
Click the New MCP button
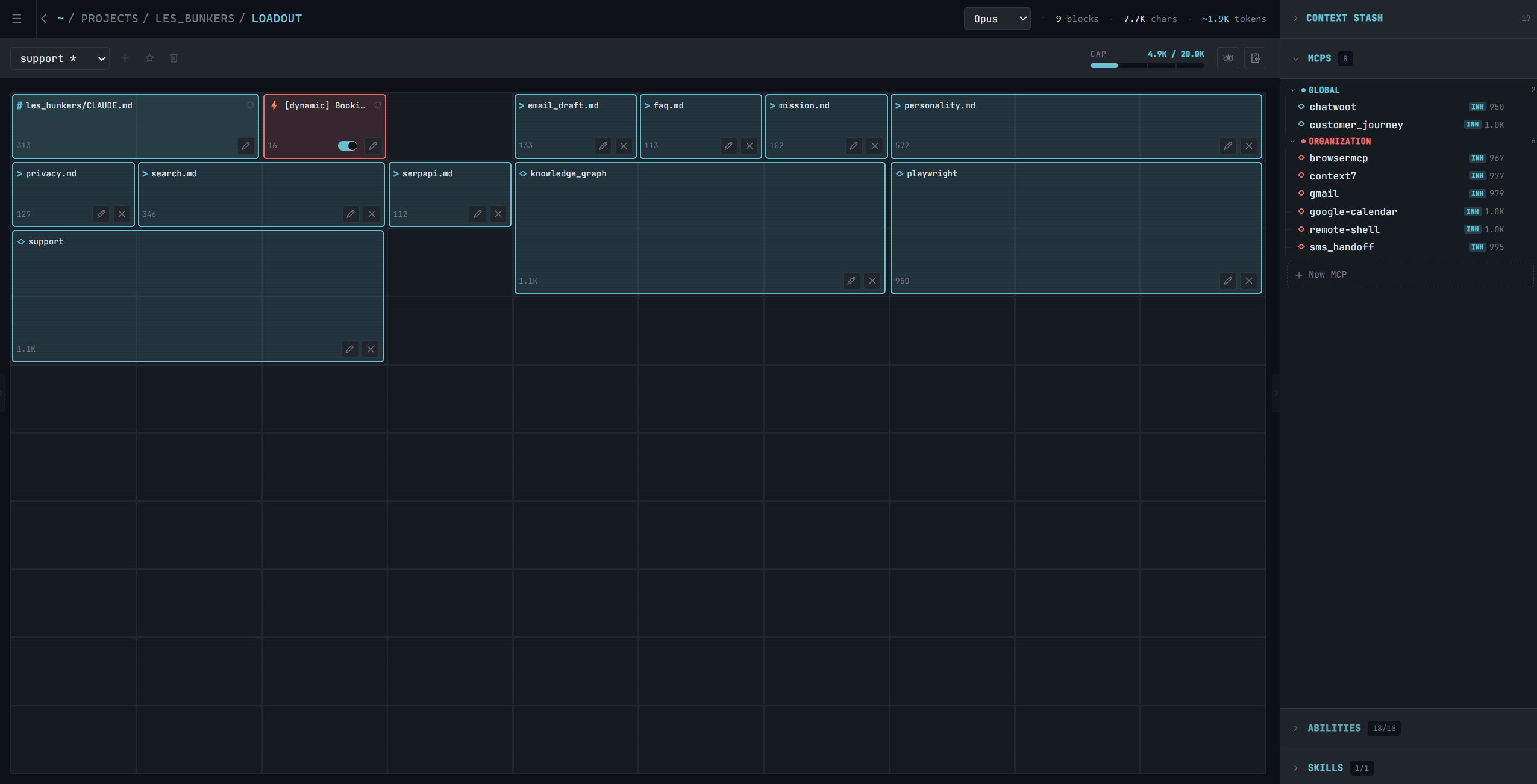1327,275
